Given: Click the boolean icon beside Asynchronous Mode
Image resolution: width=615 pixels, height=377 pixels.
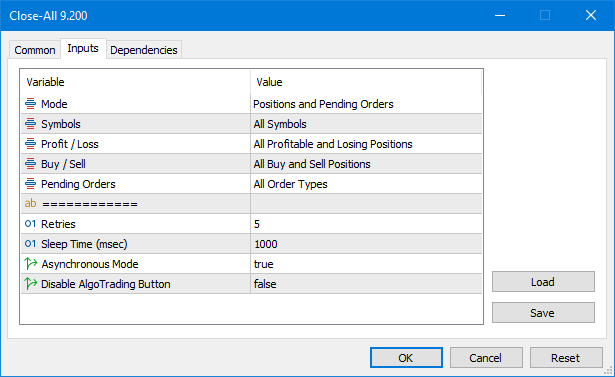Looking at the screenshot, I should coord(30,264).
